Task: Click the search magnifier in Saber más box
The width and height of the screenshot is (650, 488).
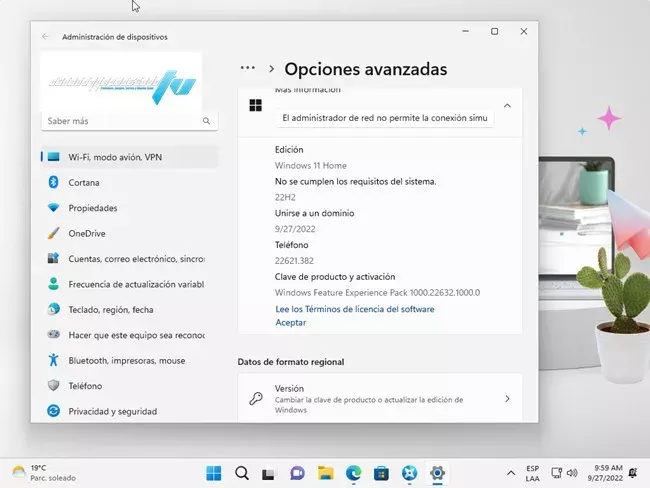Action: pyautogui.click(x=206, y=121)
